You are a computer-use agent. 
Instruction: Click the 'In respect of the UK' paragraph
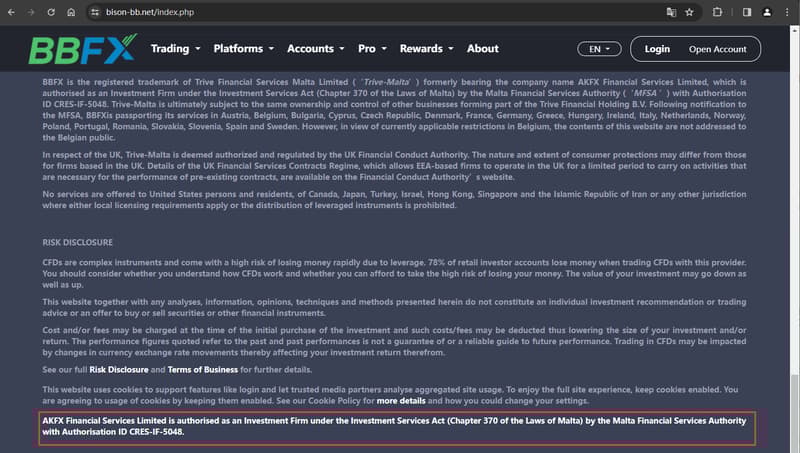[x=394, y=166]
